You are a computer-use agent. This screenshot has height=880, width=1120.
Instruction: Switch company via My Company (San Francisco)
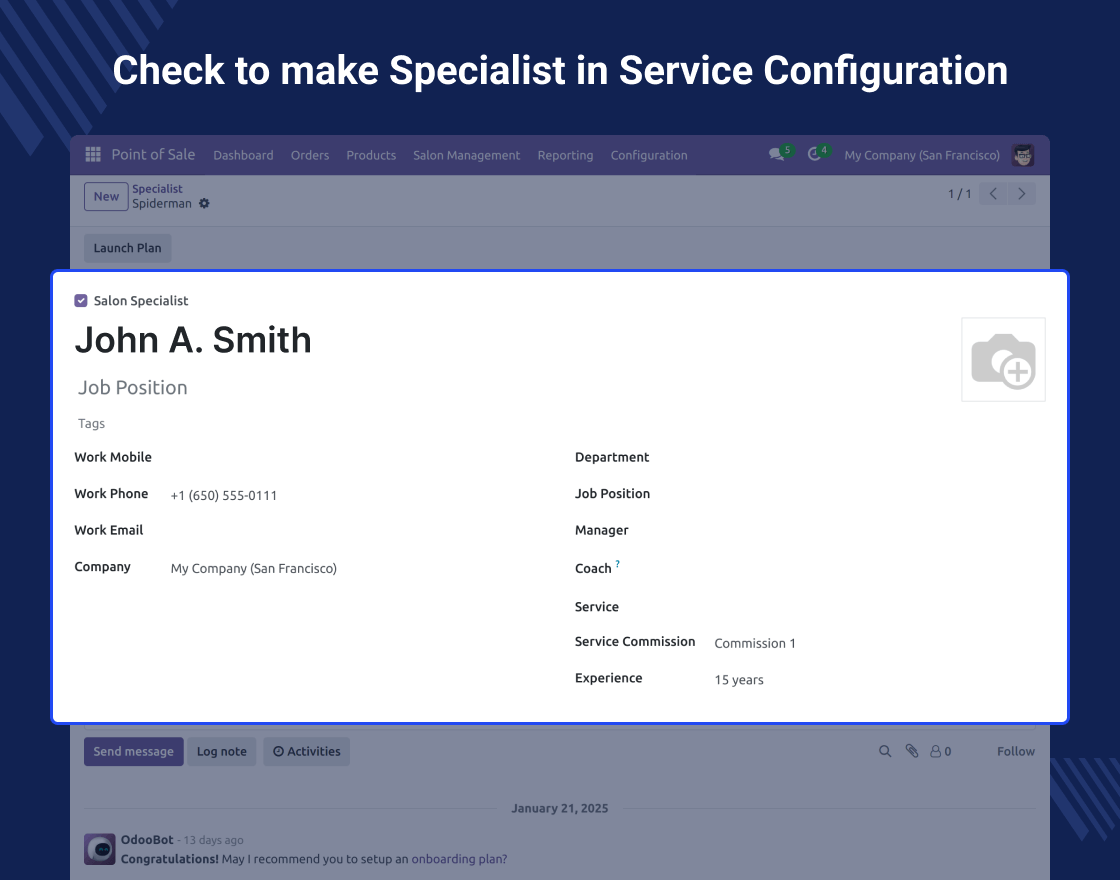point(921,155)
